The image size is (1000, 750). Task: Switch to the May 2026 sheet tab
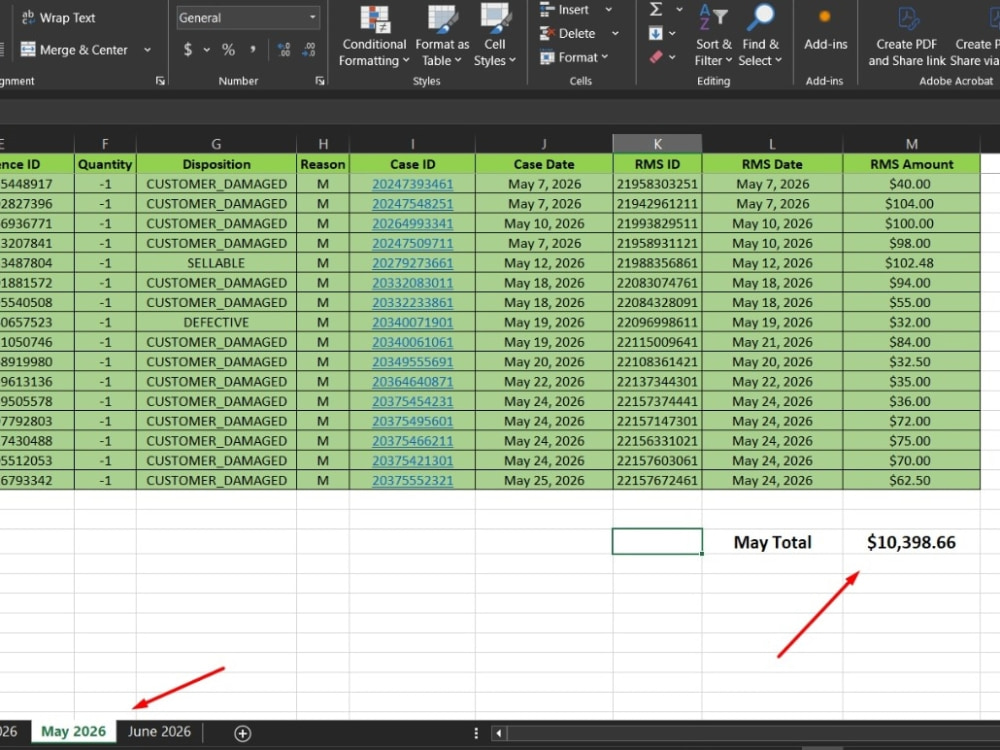coord(73,732)
